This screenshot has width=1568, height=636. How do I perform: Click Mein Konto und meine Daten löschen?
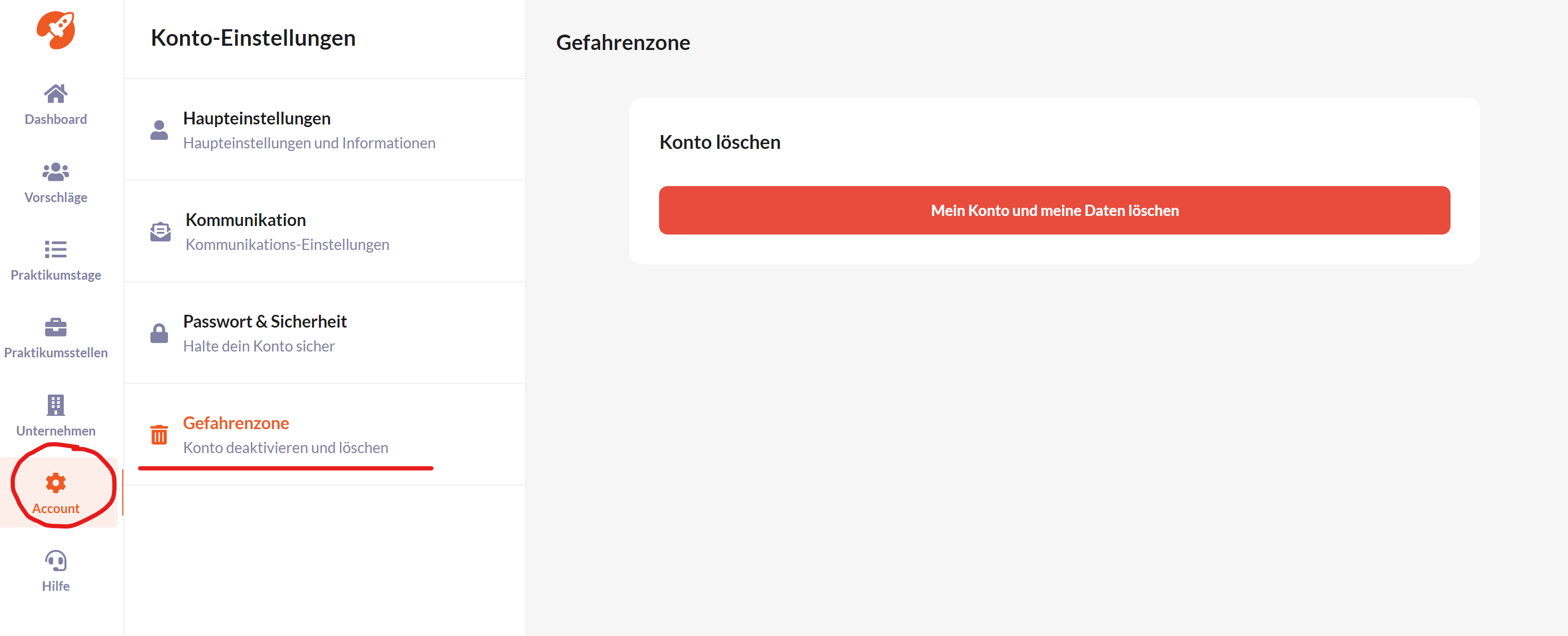(1054, 210)
